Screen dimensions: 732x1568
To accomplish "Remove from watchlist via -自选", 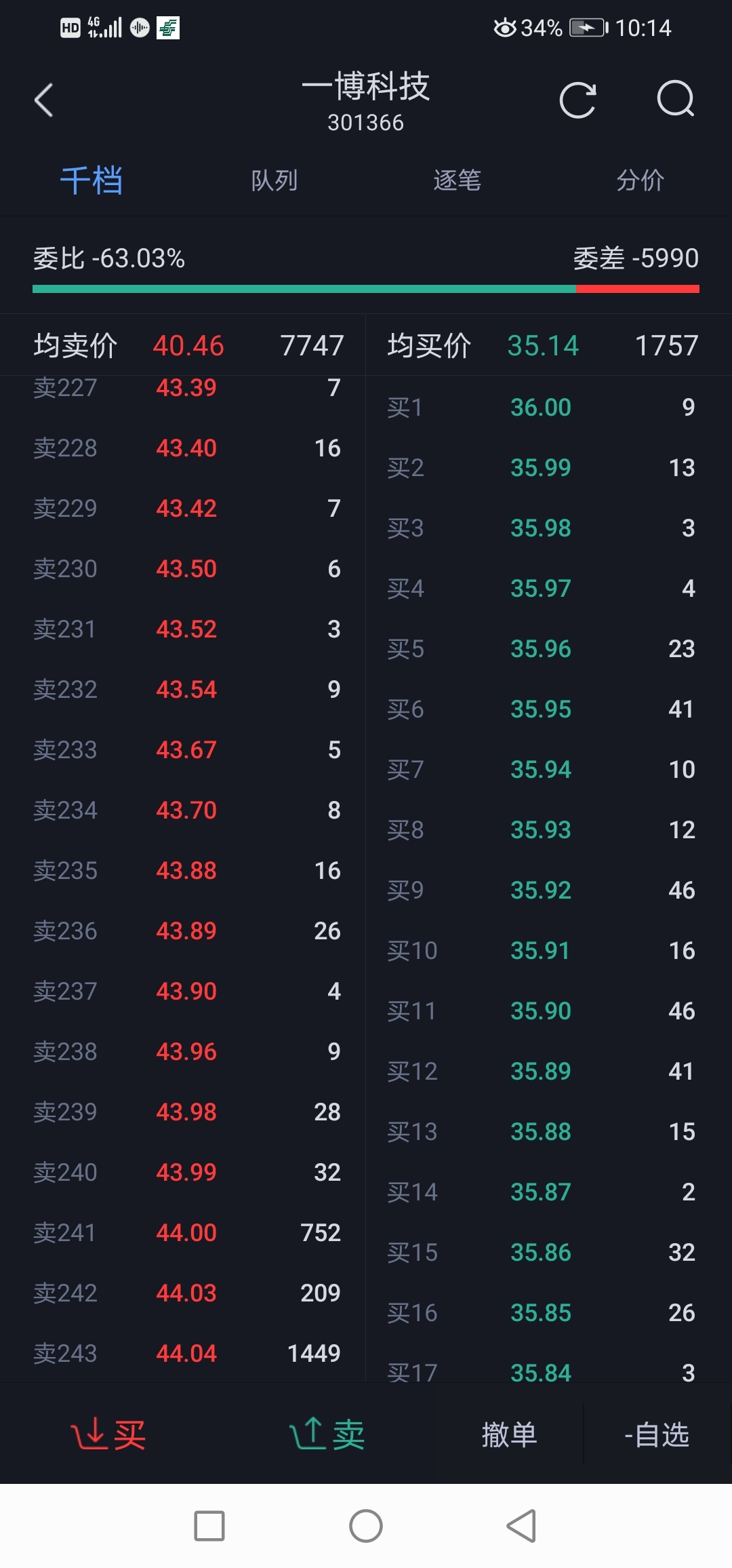I will [x=656, y=1434].
